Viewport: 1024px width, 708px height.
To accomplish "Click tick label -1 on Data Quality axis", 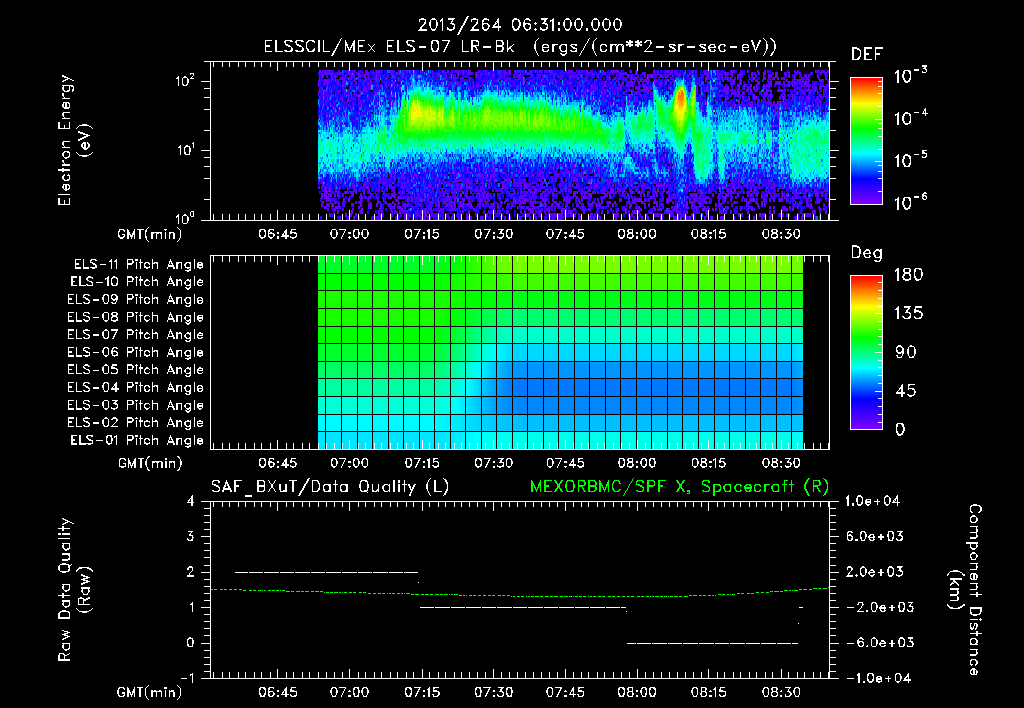I will point(187,678).
